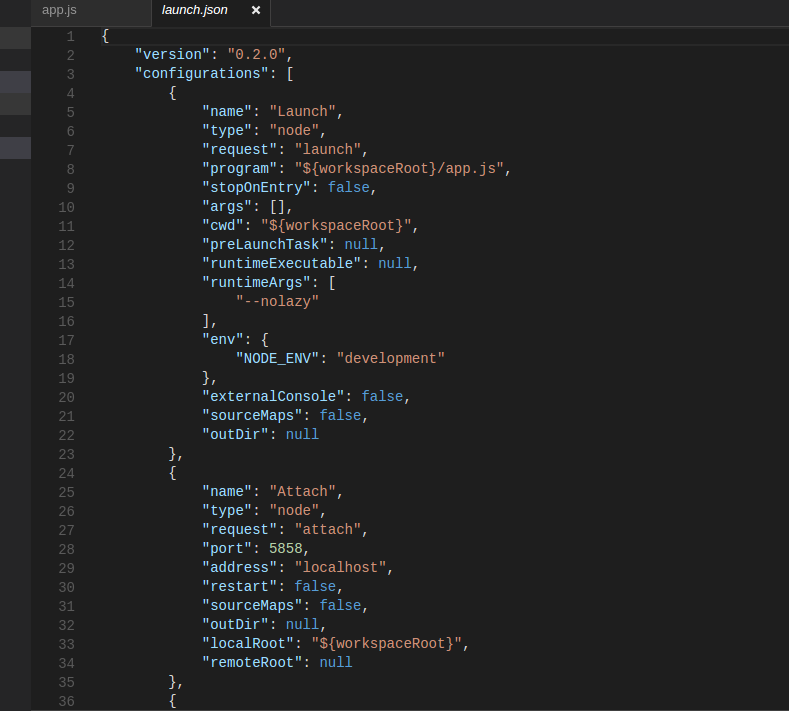Close the launch.json tab
Viewport: 789px width, 711px height.
click(256, 10)
